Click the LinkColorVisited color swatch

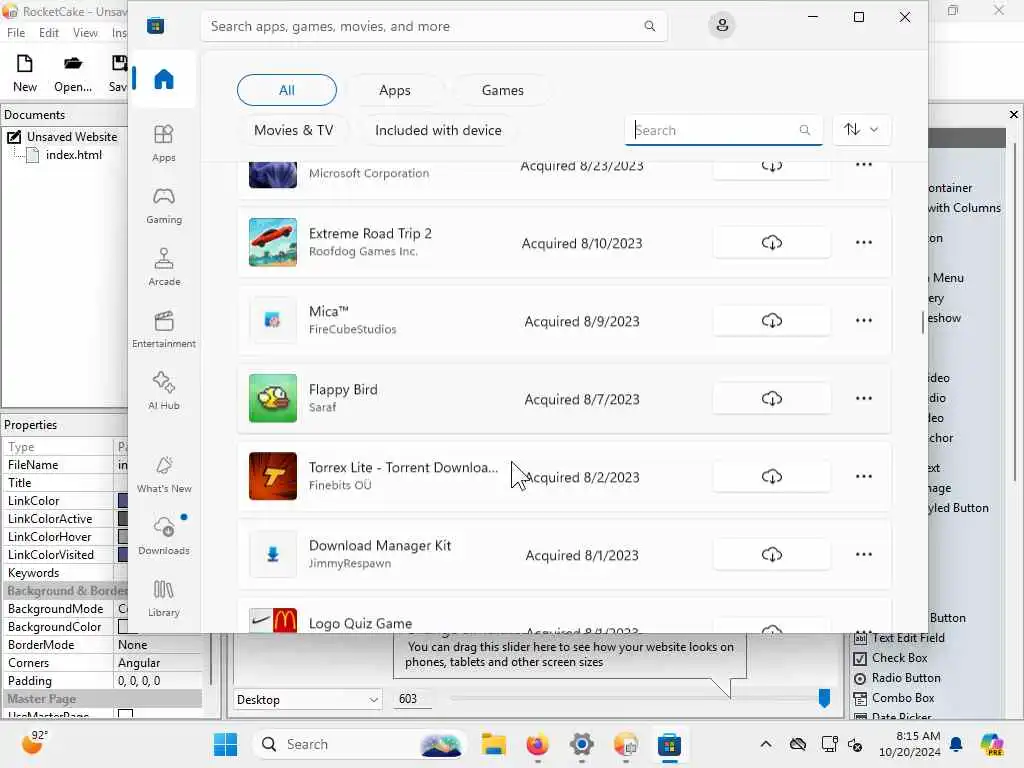[123, 554]
